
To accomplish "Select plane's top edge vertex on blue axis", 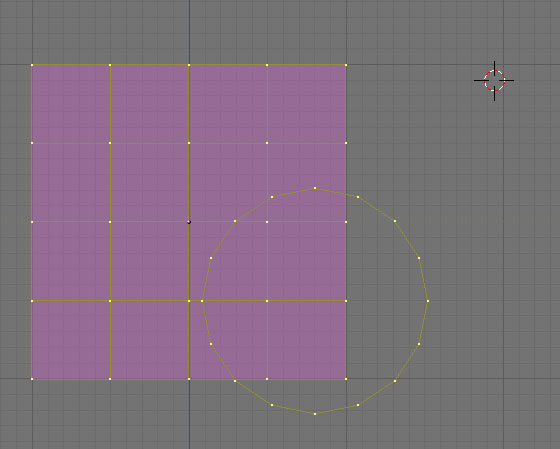I will click(189, 65).
